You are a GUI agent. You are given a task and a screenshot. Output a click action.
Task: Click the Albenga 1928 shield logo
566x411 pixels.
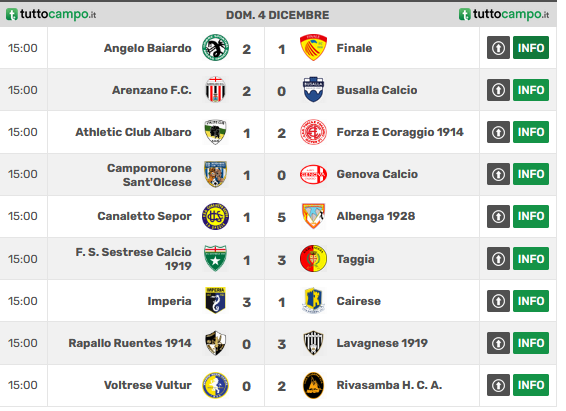pos(313,216)
